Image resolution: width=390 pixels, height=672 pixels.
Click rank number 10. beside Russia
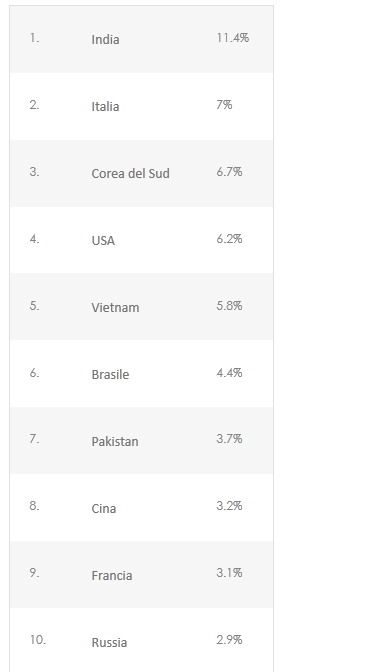pyautogui.click(x=38, y=640)
